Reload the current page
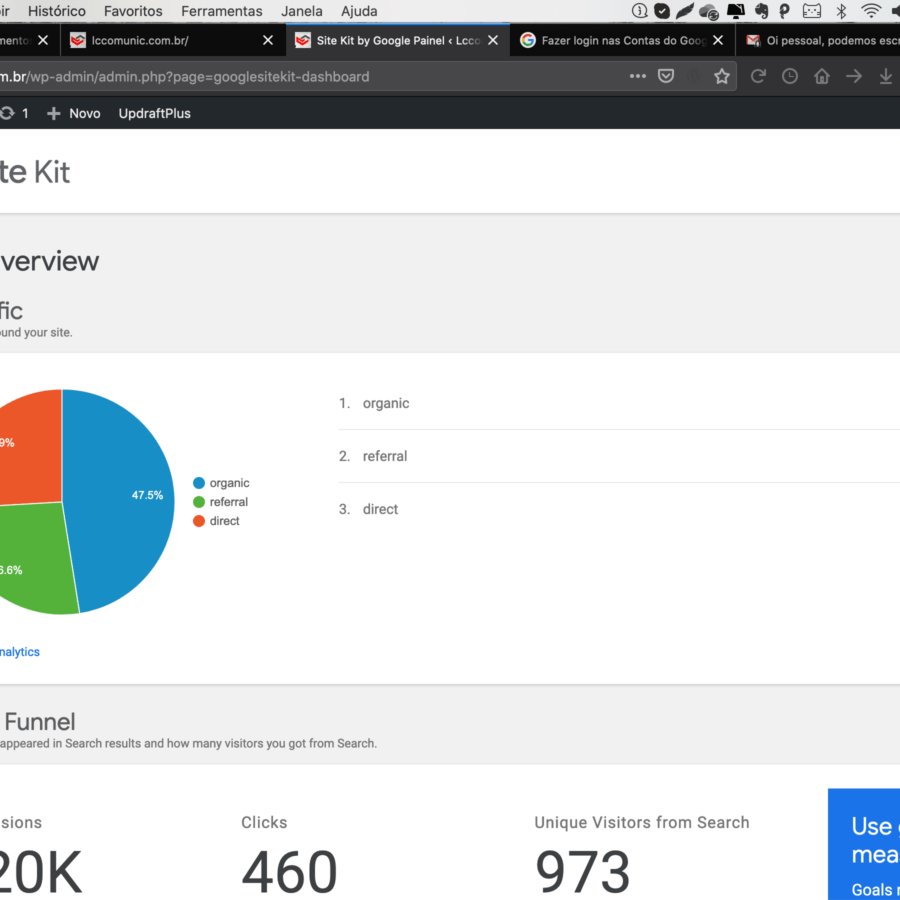This screenshot has width=900, height=900. click(x=758, y=76)
